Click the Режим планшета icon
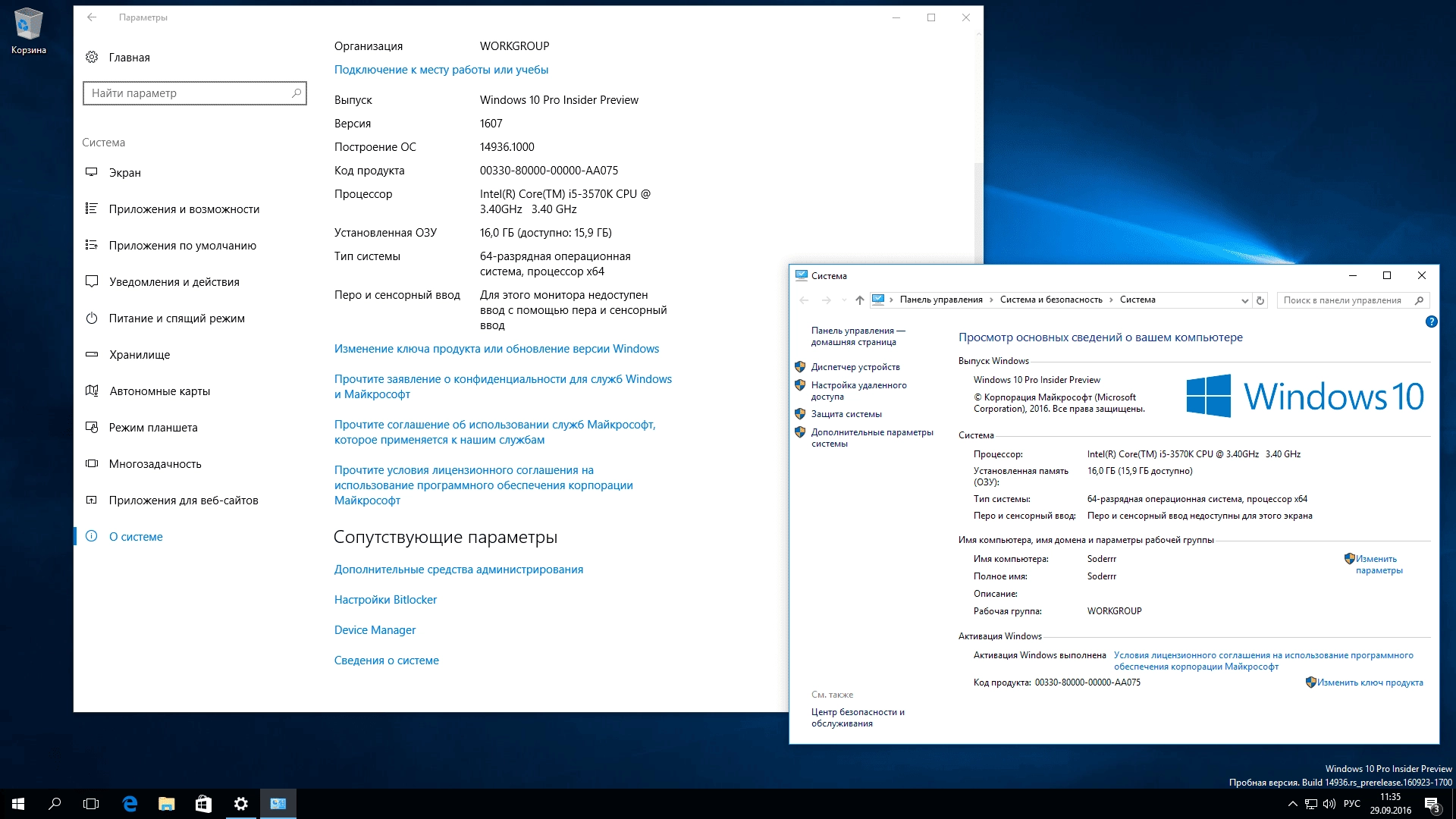1456x819 pixels. click(92, 427)
